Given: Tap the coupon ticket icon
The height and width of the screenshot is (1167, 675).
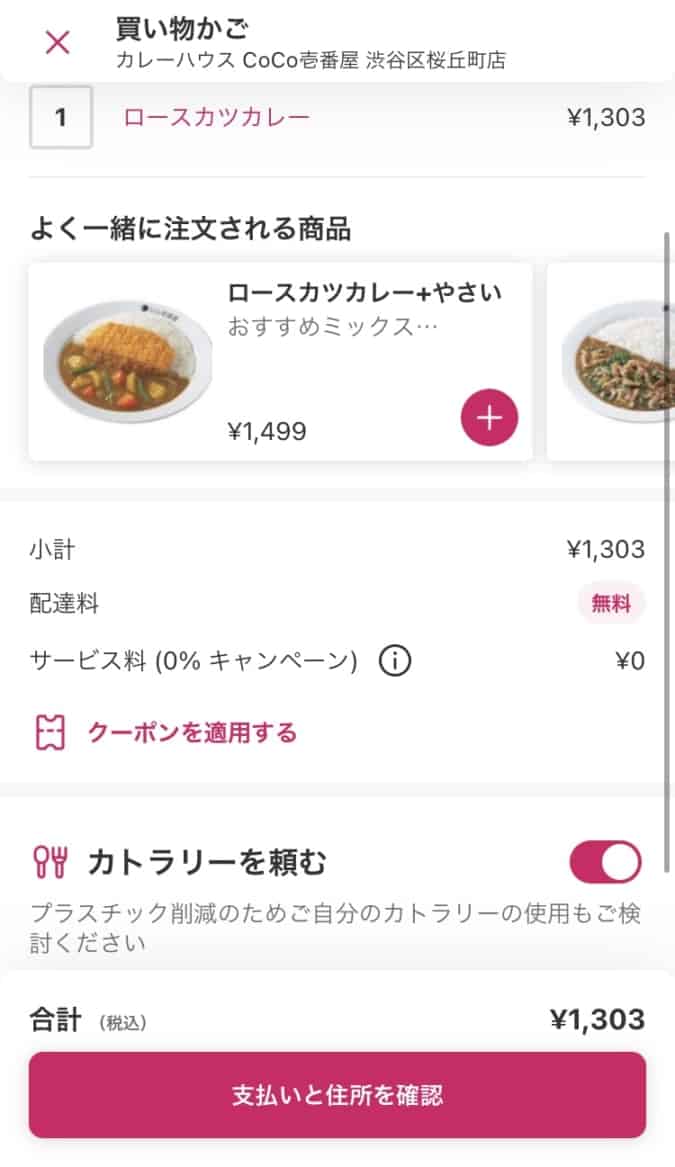Looking at the screenshot, I should [49, 733].
